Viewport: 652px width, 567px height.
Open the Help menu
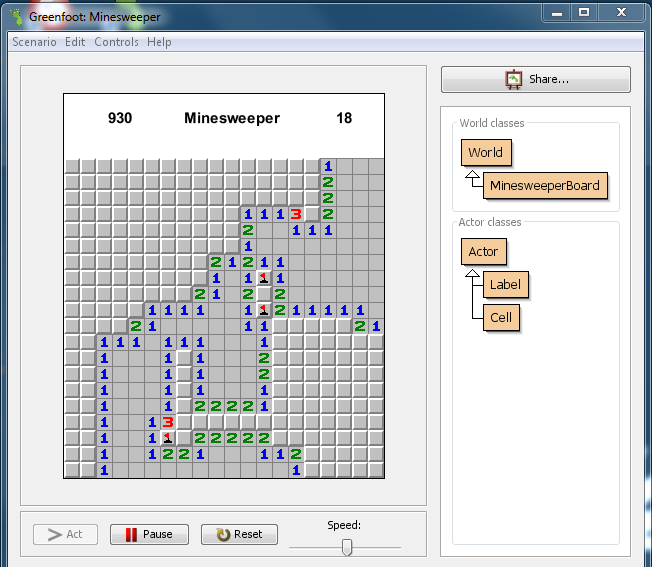pyautogui.click(x=159, y=42)
